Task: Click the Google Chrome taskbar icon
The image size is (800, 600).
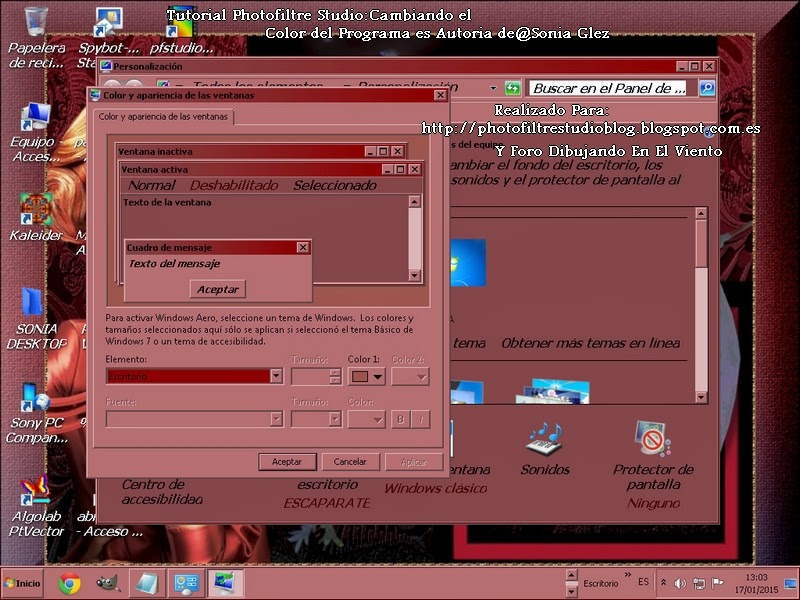Action: click(x=69, y=583)
